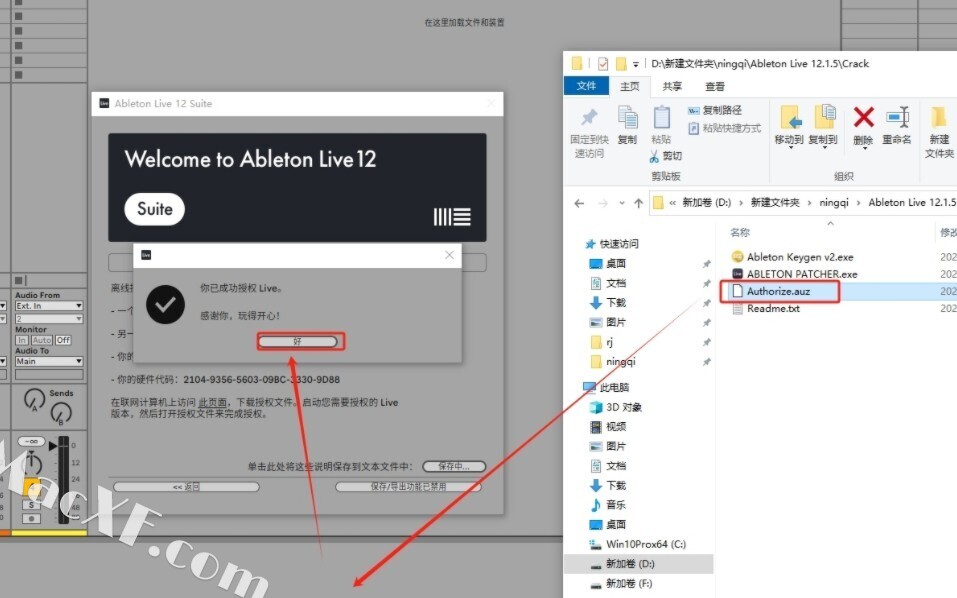Expand chevron after ningqi in address bar
The height and width of the screenshot is (598, 957).
[858, 203]
